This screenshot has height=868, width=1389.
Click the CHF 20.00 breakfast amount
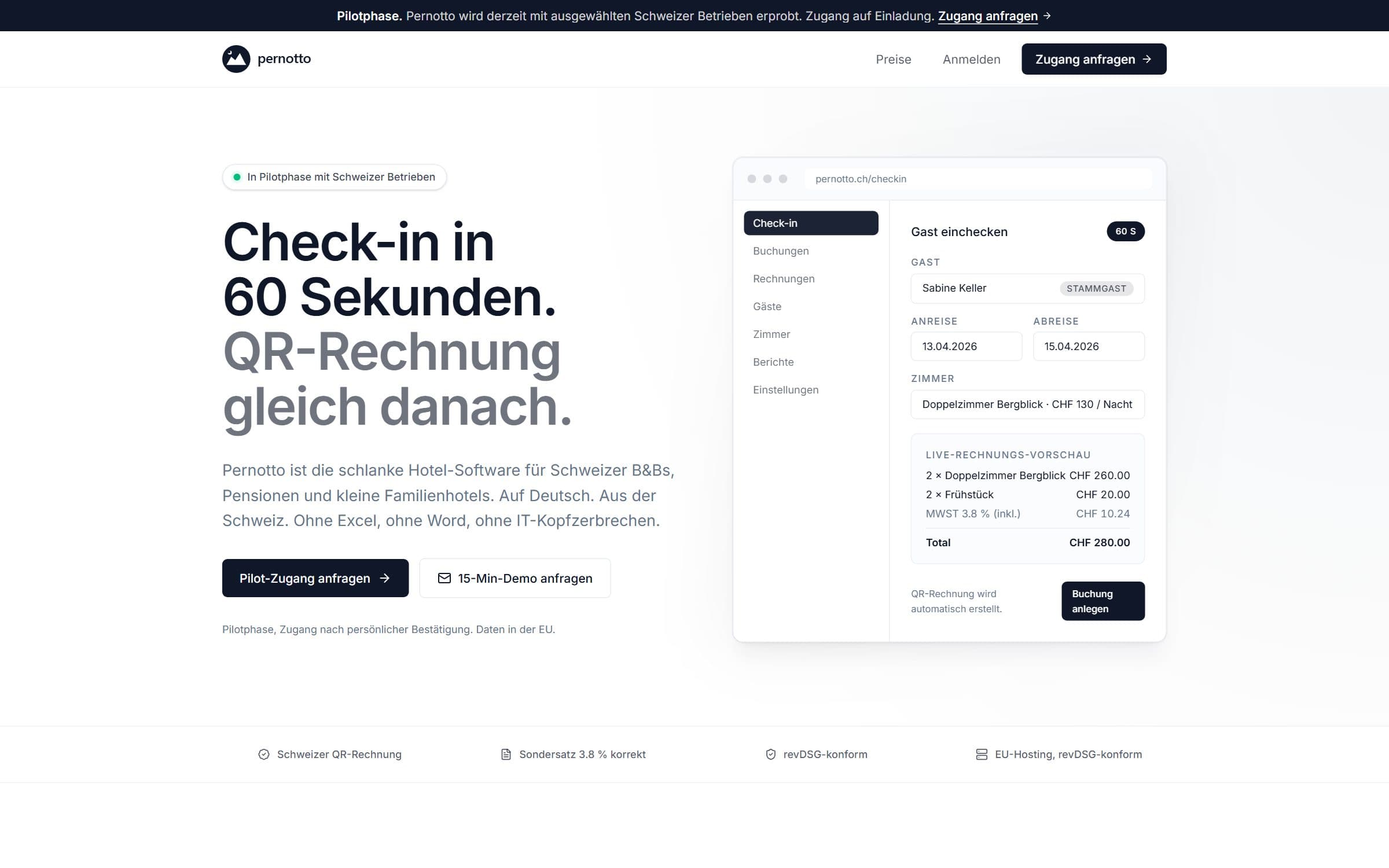(x=1103, y=495)
